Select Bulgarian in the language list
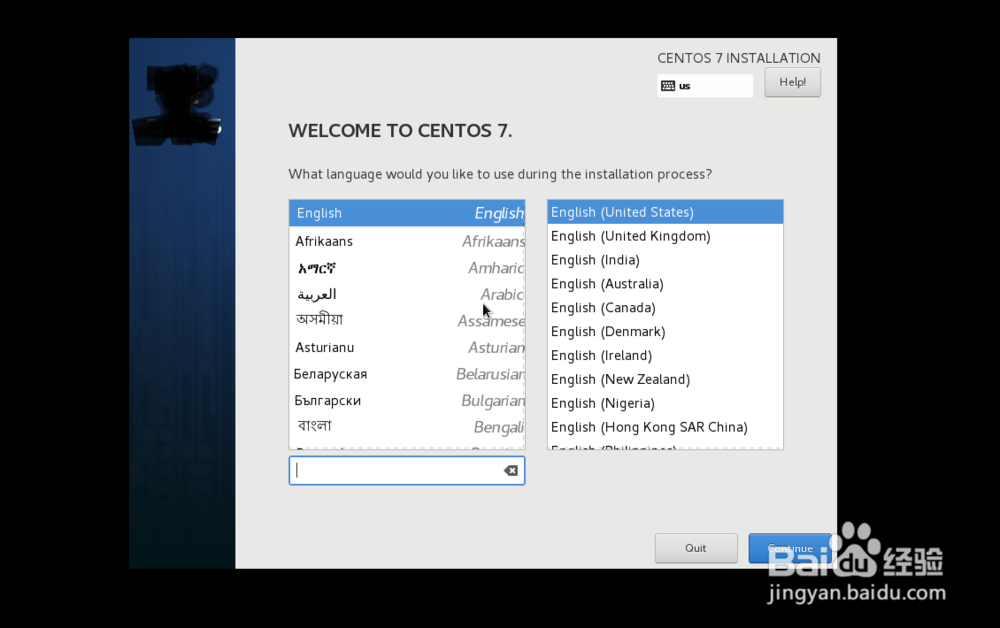The image size is (1000, 628). (x=407, y=400)
